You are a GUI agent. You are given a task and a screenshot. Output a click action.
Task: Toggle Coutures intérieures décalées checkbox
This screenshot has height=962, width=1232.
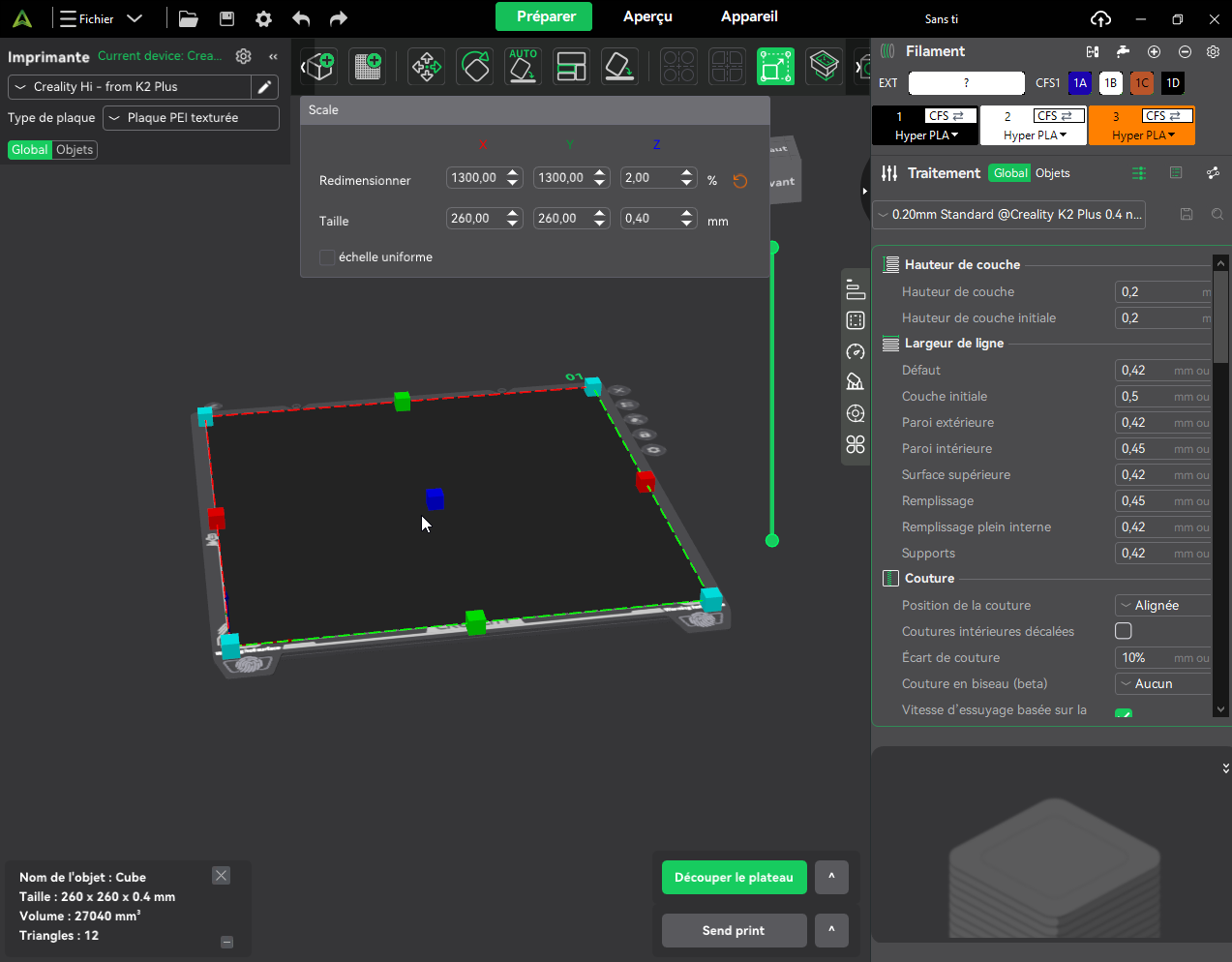pyautogui.click(x=1124, y=631)
